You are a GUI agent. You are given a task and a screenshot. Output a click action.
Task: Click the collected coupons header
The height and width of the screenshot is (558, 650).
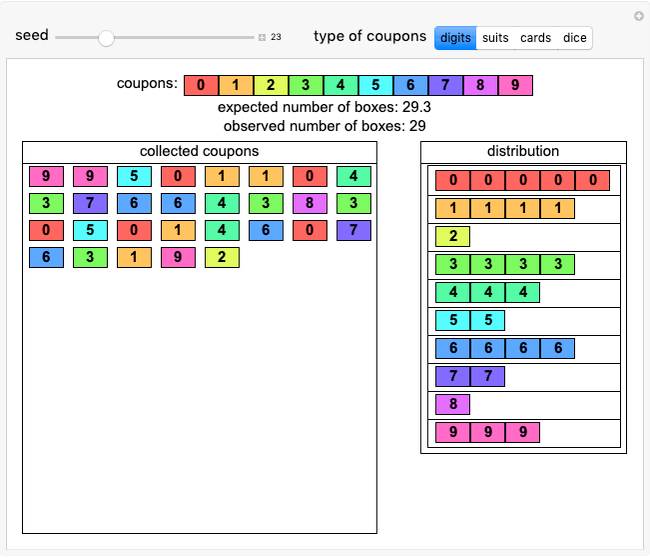click(199, 151)
